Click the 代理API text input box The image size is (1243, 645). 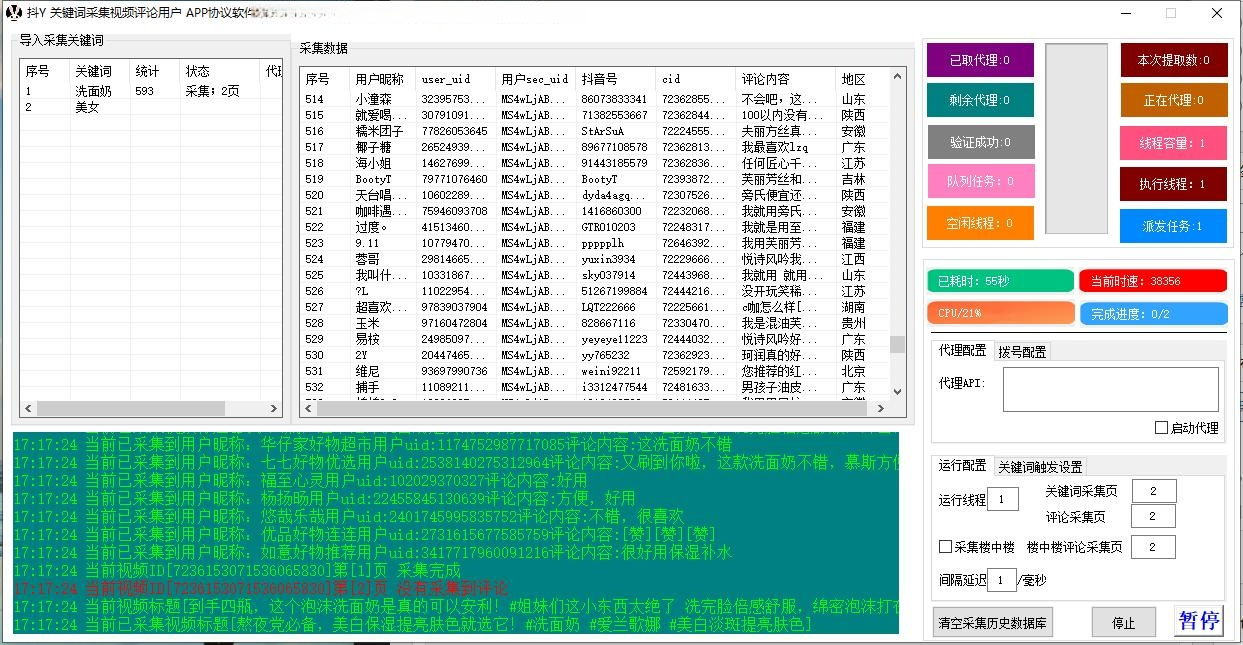[x=1110, y=389]
